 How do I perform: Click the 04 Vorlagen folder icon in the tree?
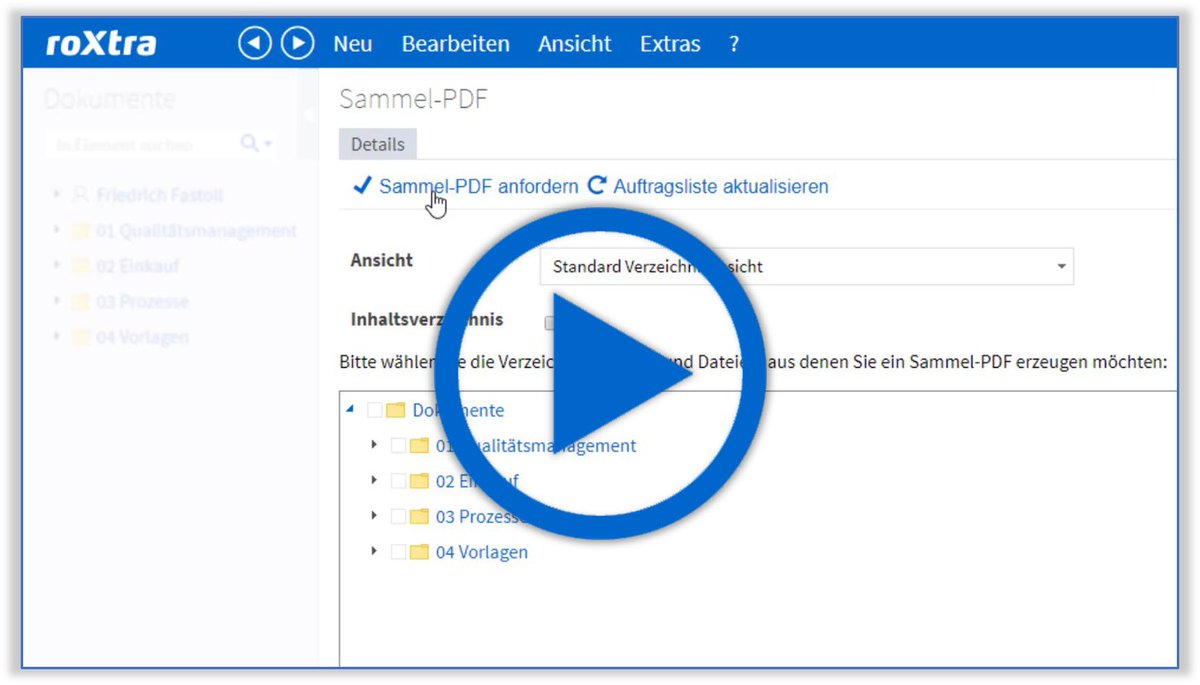tap(419, 552)
